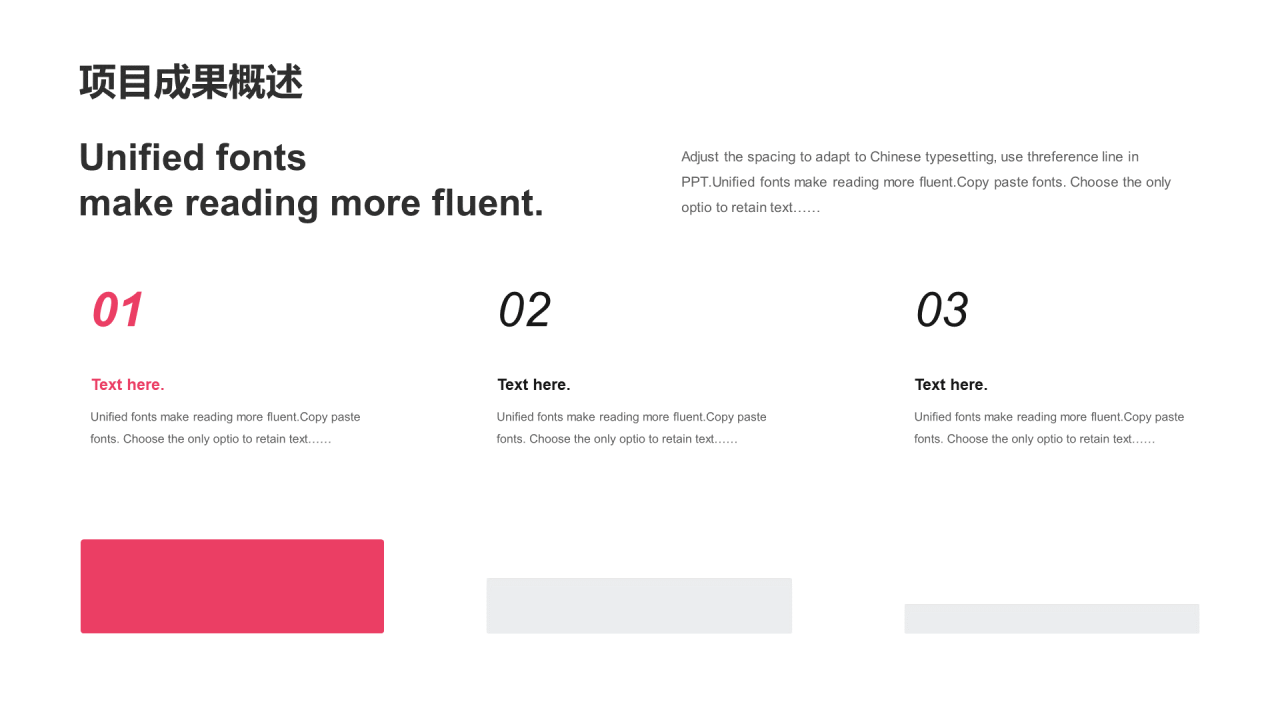Click the 'Unified fonts' headline text
The image size is (1280, 720).
point(193,157)
